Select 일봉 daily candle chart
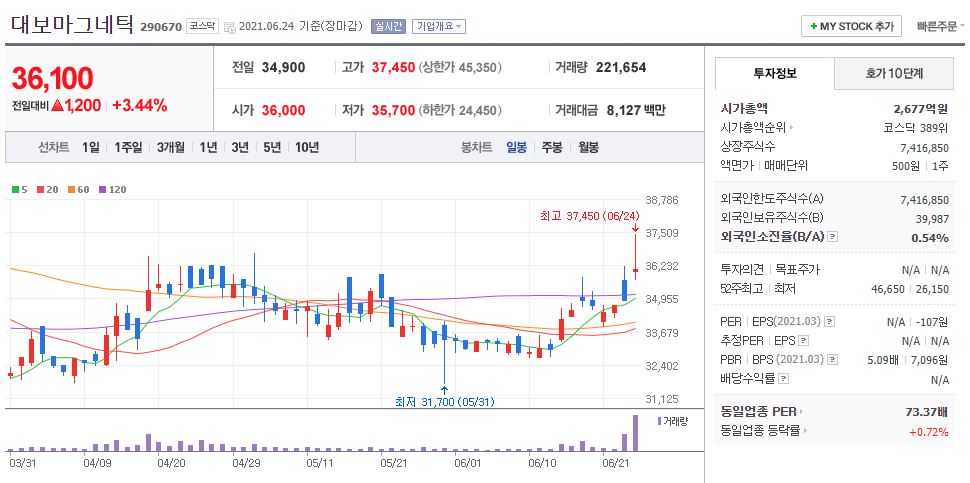 tap(517, 148)
